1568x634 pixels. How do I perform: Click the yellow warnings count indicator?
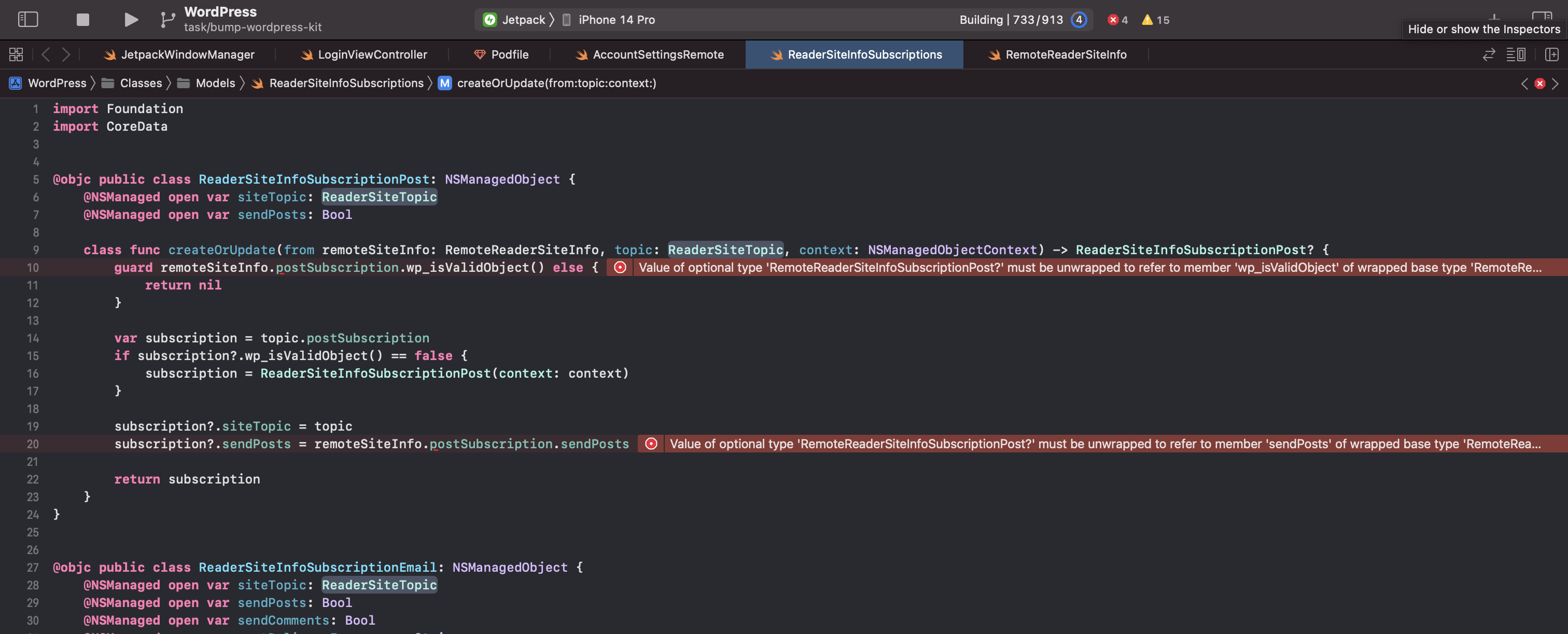click(x=1155, y=20)
